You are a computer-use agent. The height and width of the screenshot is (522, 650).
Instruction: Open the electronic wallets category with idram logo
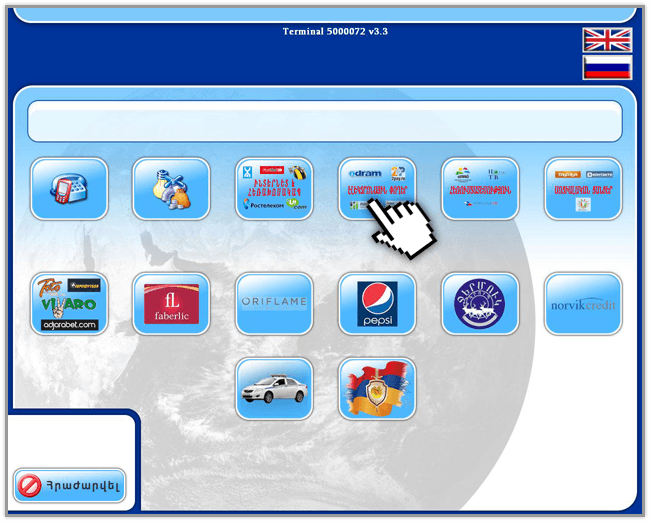(377, 189)
